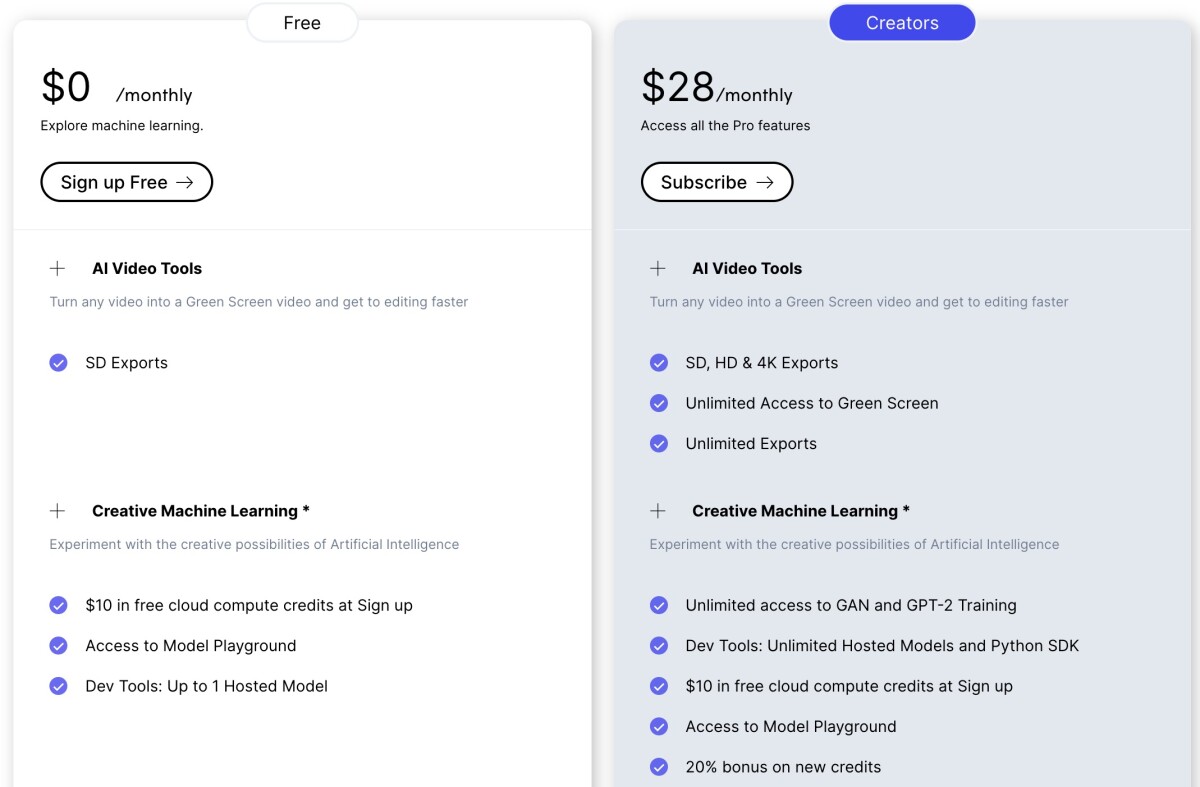Select the Creators plan tab label

902,23
